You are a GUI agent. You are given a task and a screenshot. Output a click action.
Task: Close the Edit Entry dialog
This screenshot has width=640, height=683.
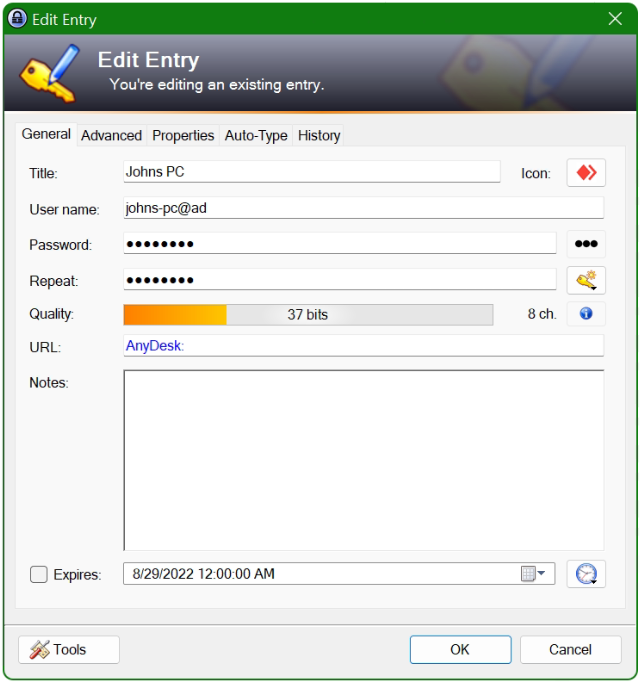point(615,19)
